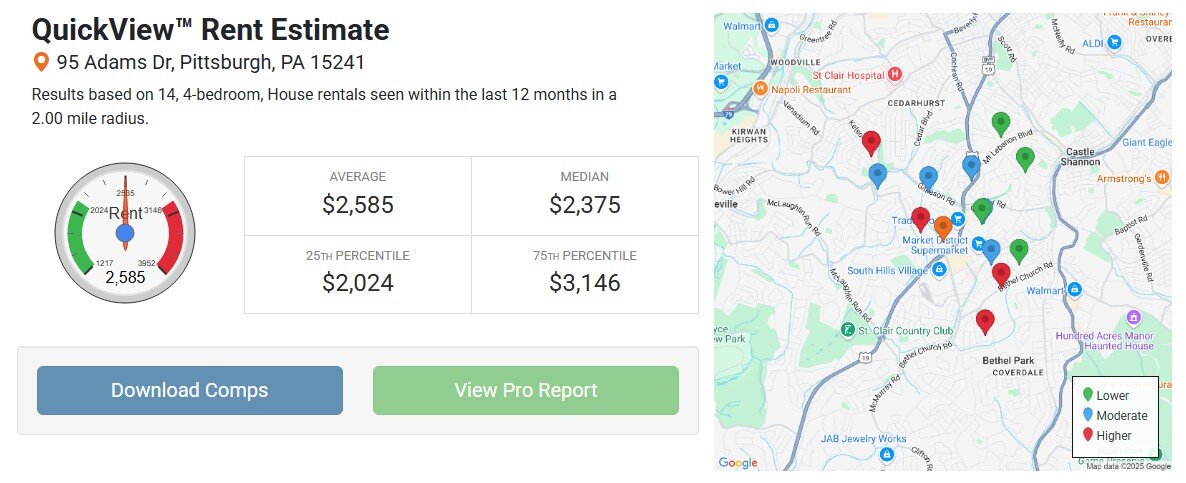Open the View Pro Report button
This screenshot has width=1186, height=483.
(x=526, y=391)
